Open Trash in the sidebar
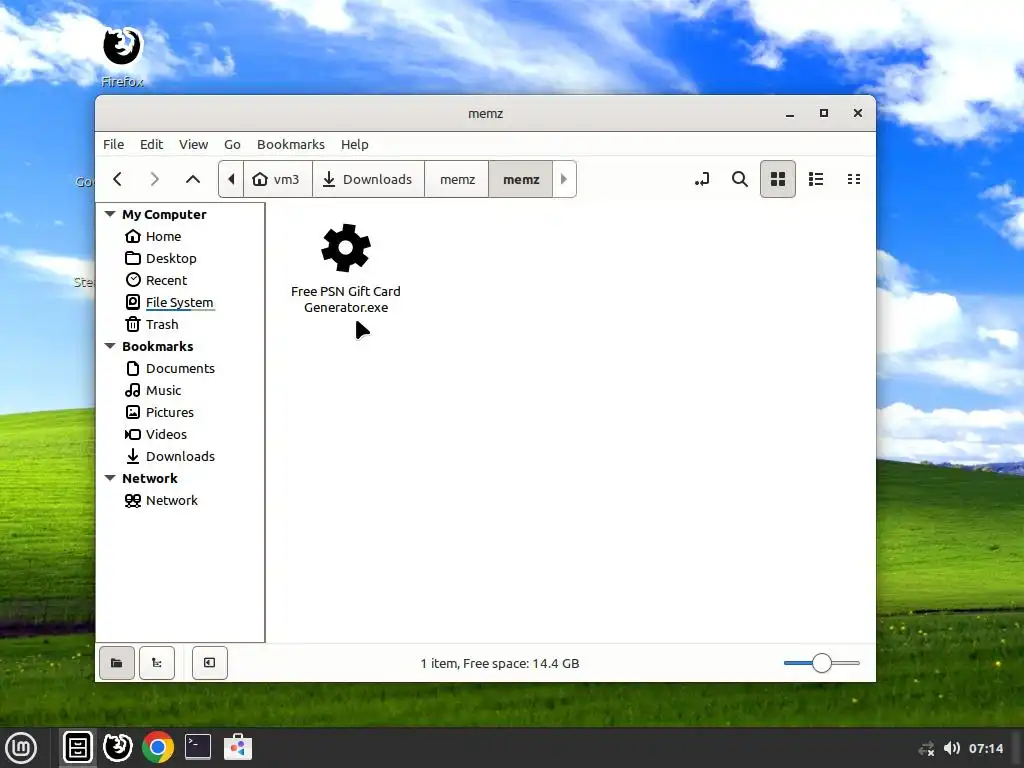Viewport: 1024px width, 768px height. tap(161, 325)
